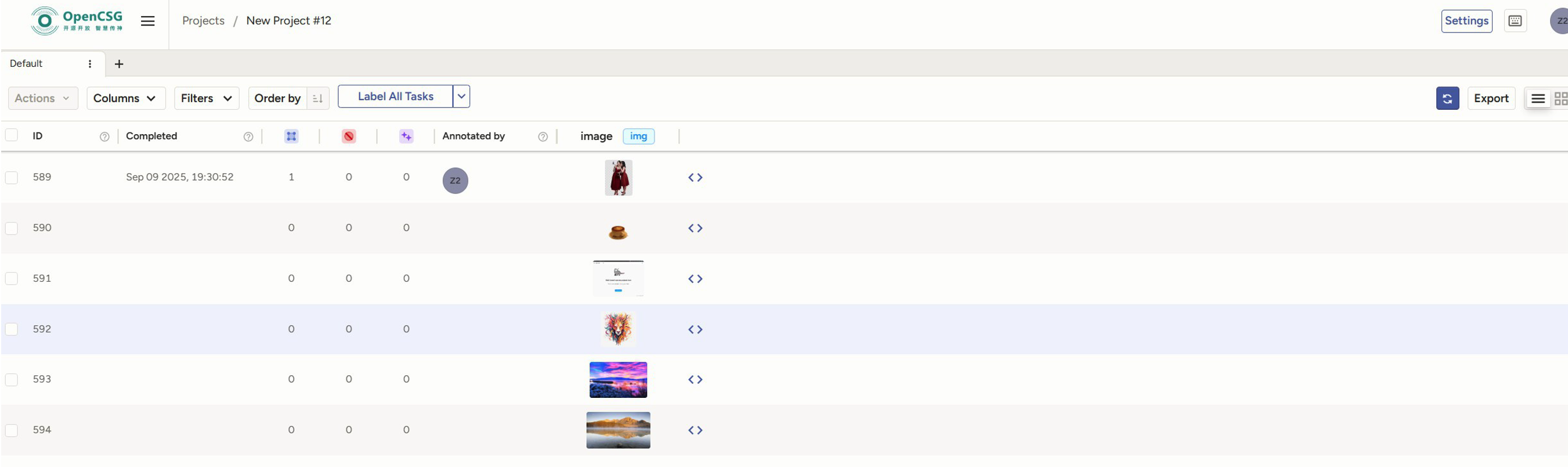Select the Default tab
This screenshot has height=467, width=1568.
[x=26, y=64]
